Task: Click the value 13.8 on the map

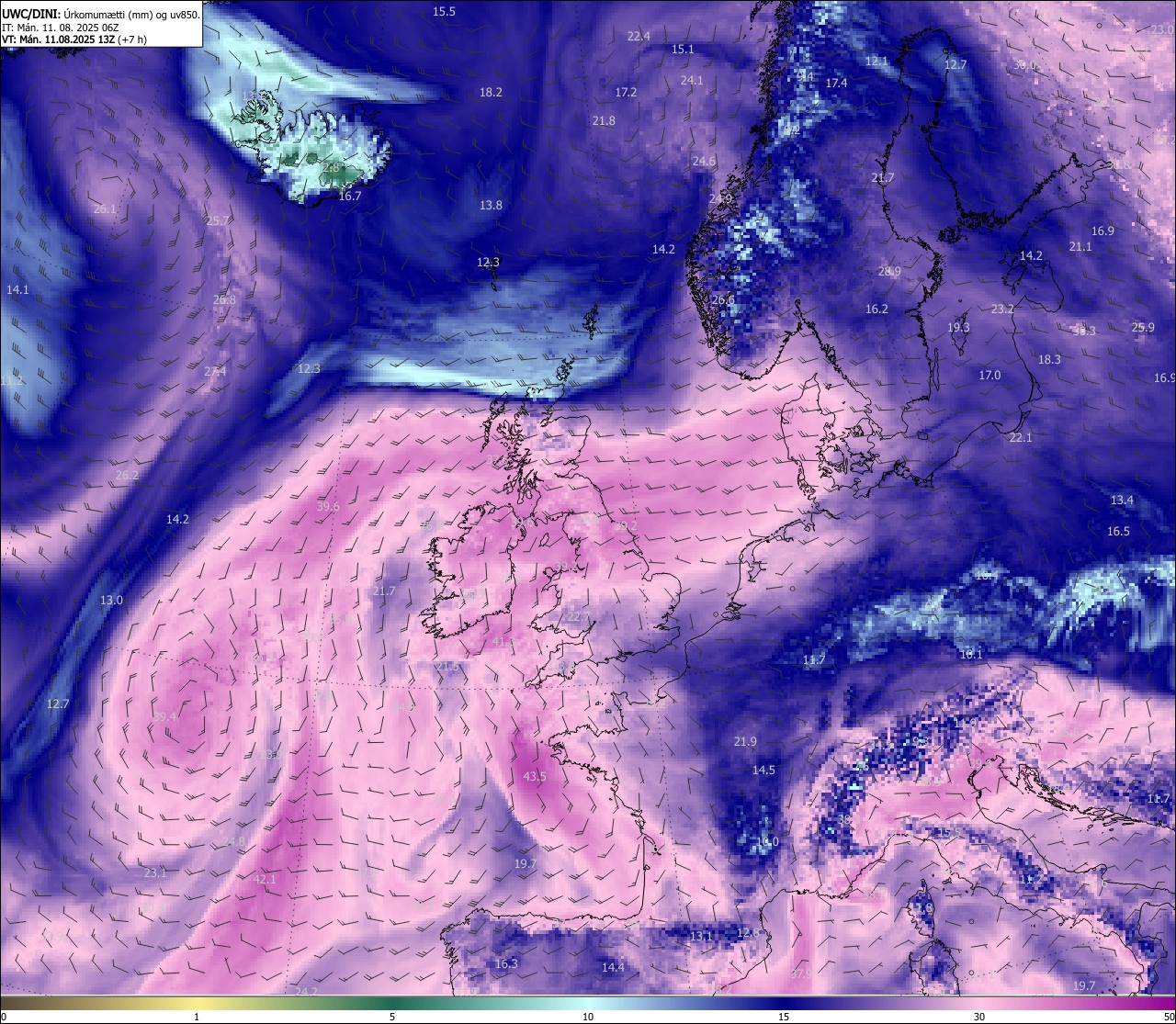Action: [492, 205]
